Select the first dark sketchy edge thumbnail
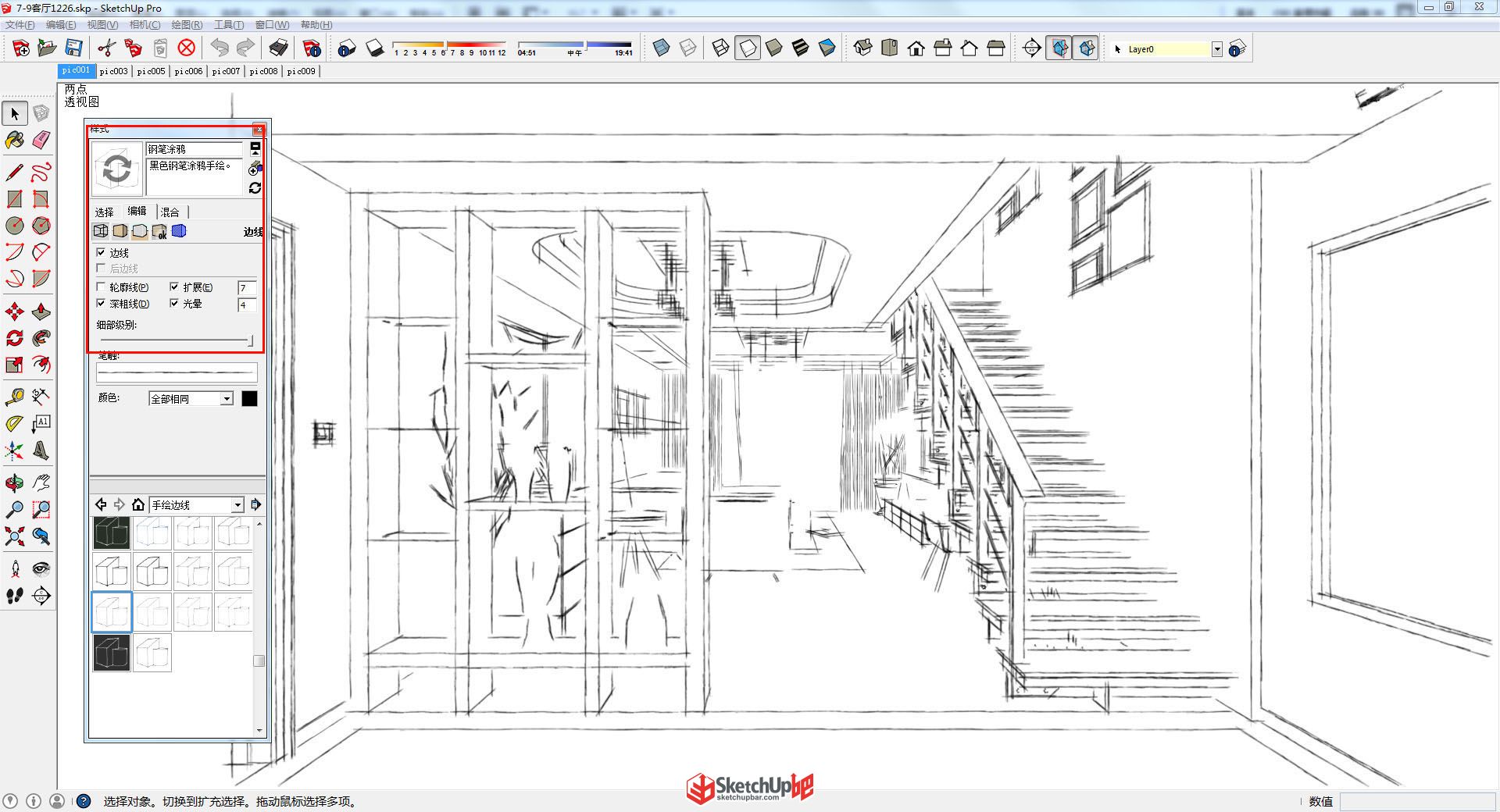Screen dimensions: 1500x812 coord(112,532)
